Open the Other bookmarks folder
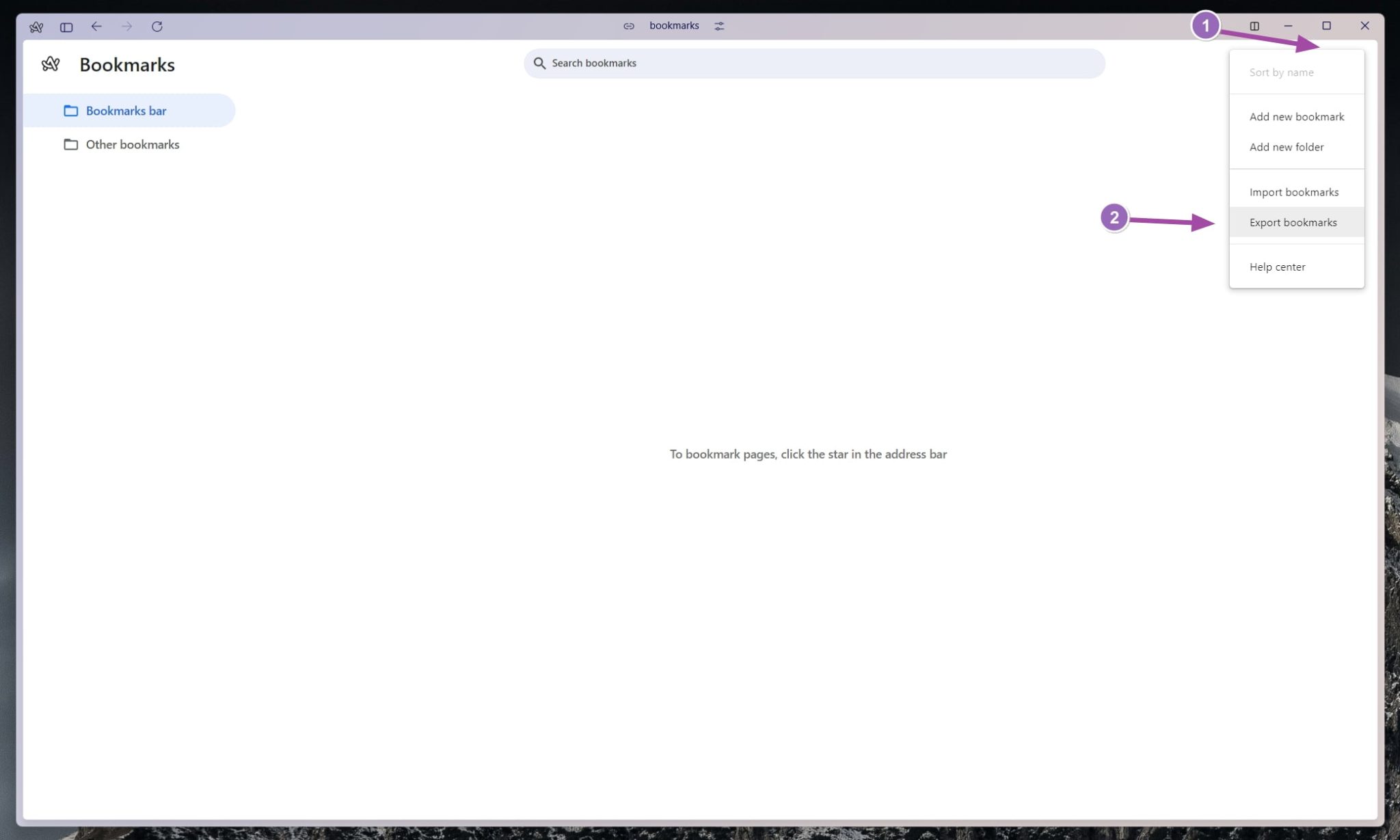The image size is (1400, 840). (x=132, y=144)
